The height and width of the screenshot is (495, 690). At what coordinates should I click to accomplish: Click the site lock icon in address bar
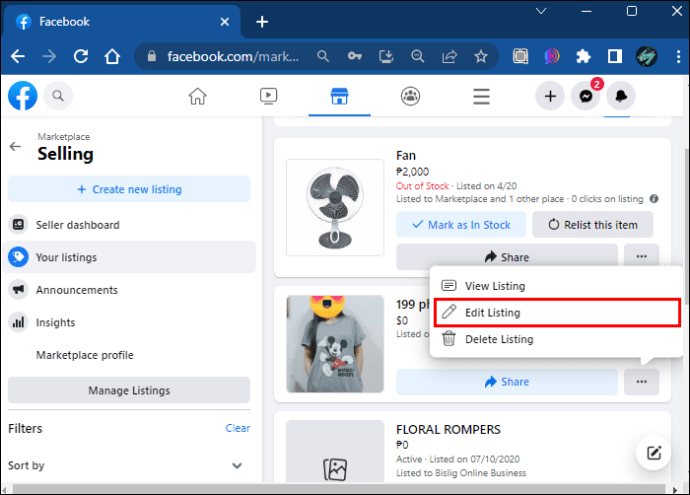(152, 56)
